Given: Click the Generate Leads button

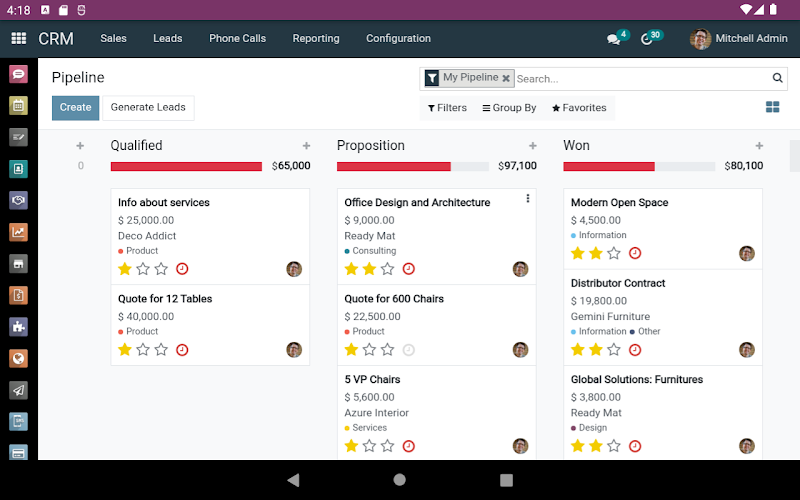Looking at the screenshot, I should coord(148,108).
